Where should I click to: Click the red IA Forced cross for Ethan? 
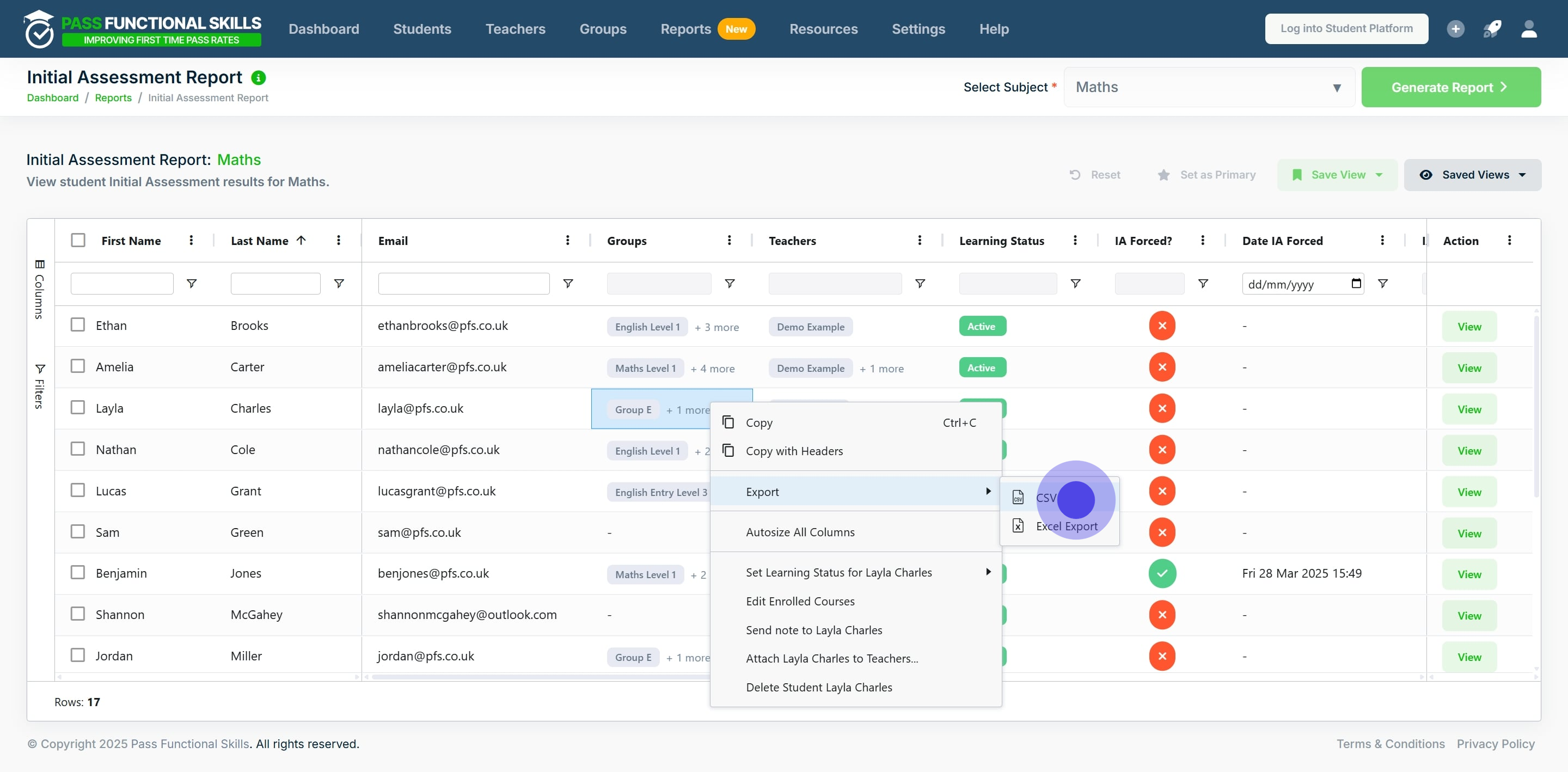[x=1162, y=326]
